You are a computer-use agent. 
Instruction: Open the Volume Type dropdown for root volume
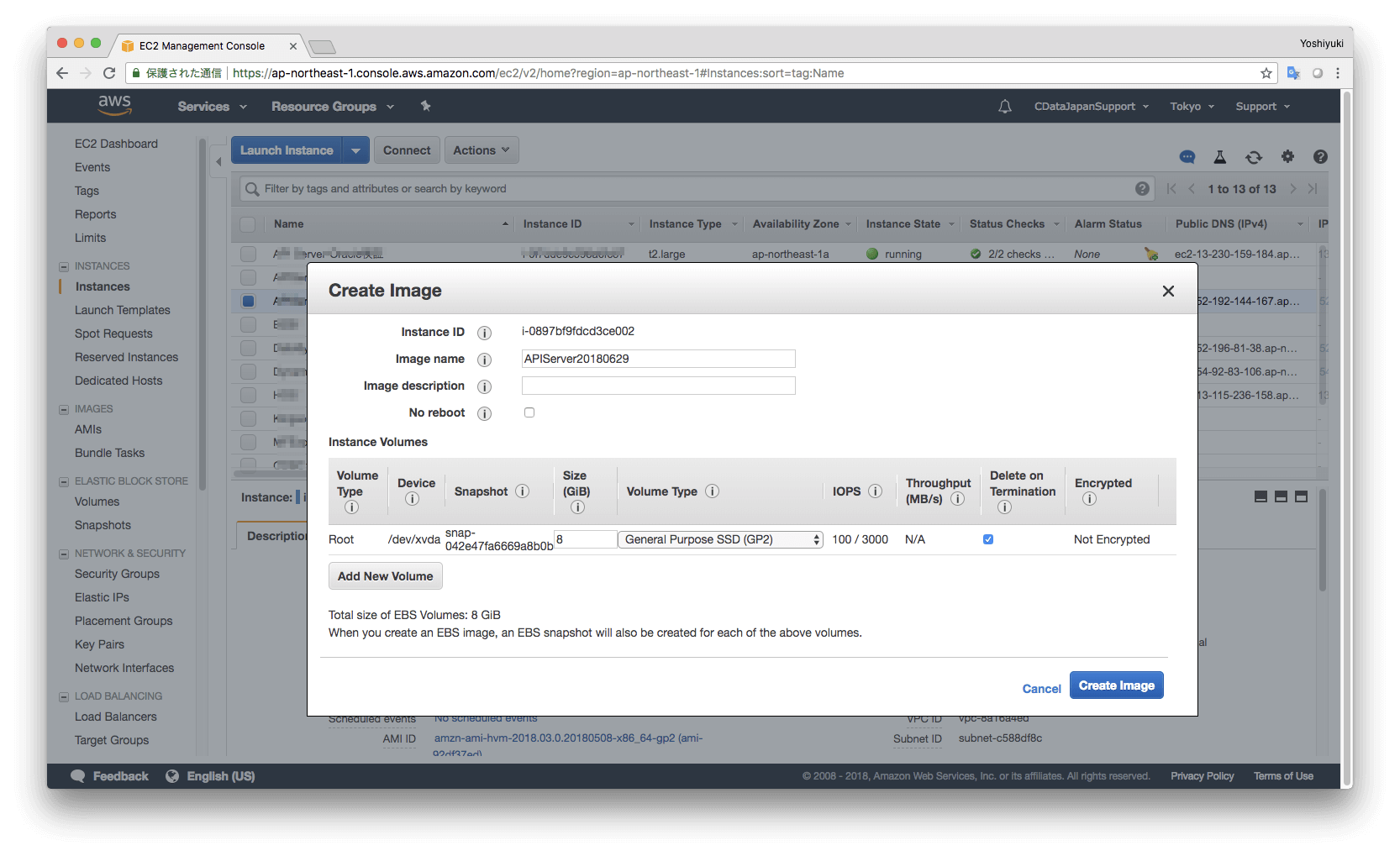click(720, 539)
